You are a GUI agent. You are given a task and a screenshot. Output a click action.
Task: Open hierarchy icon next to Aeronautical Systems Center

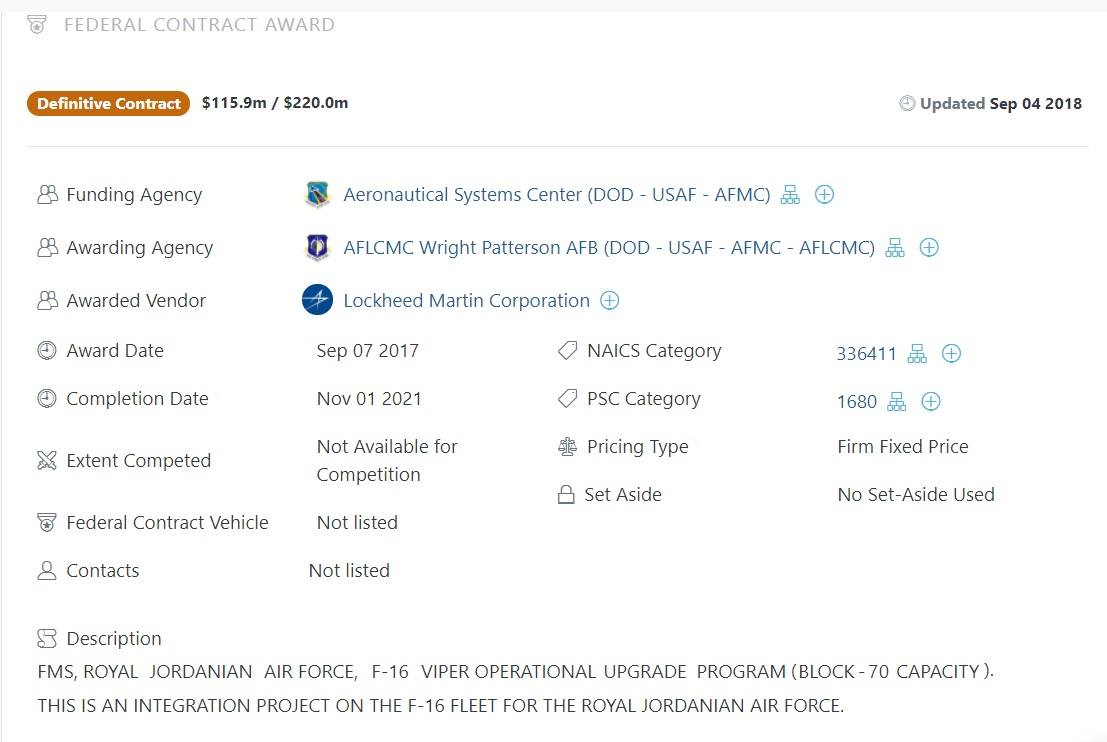tap(790, 194)
